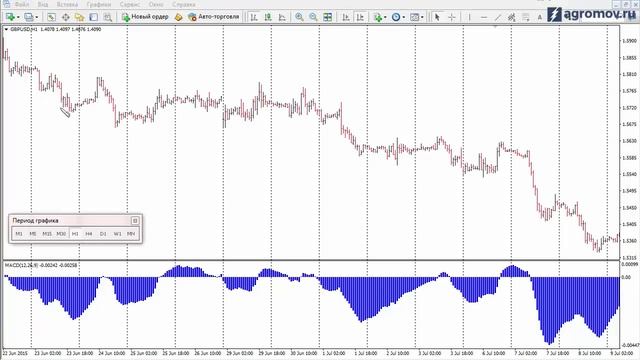This screenshot has width=640, height=360.
Task: Open the Окно menu
Action: click(x=156, y=4)
